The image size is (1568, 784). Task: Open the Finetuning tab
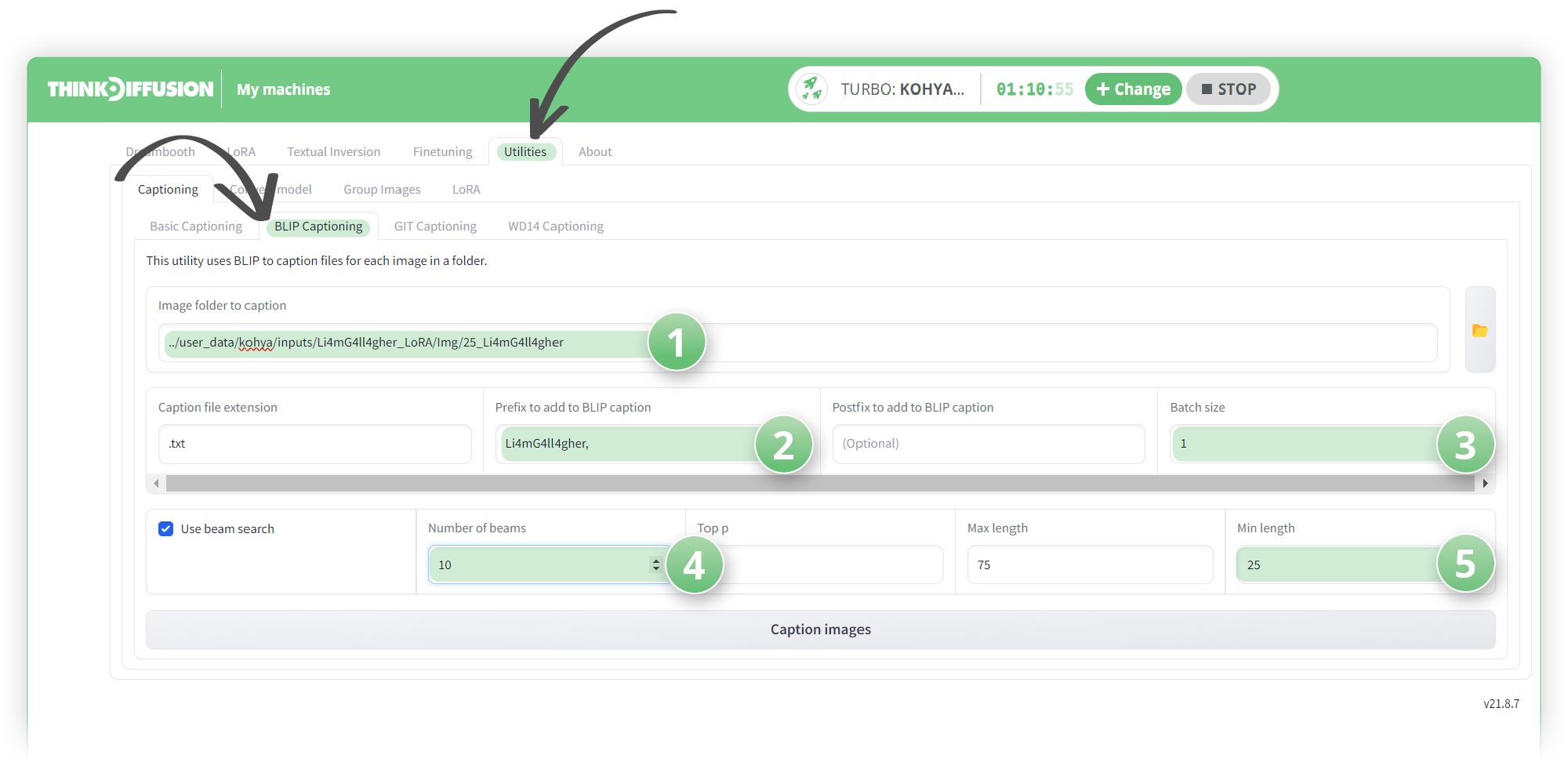tap(441, 151)
